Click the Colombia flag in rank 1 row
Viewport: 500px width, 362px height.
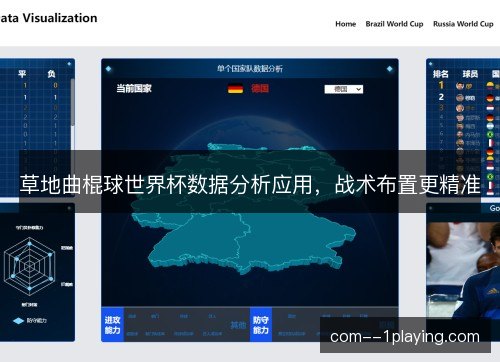tap(490, 86)
